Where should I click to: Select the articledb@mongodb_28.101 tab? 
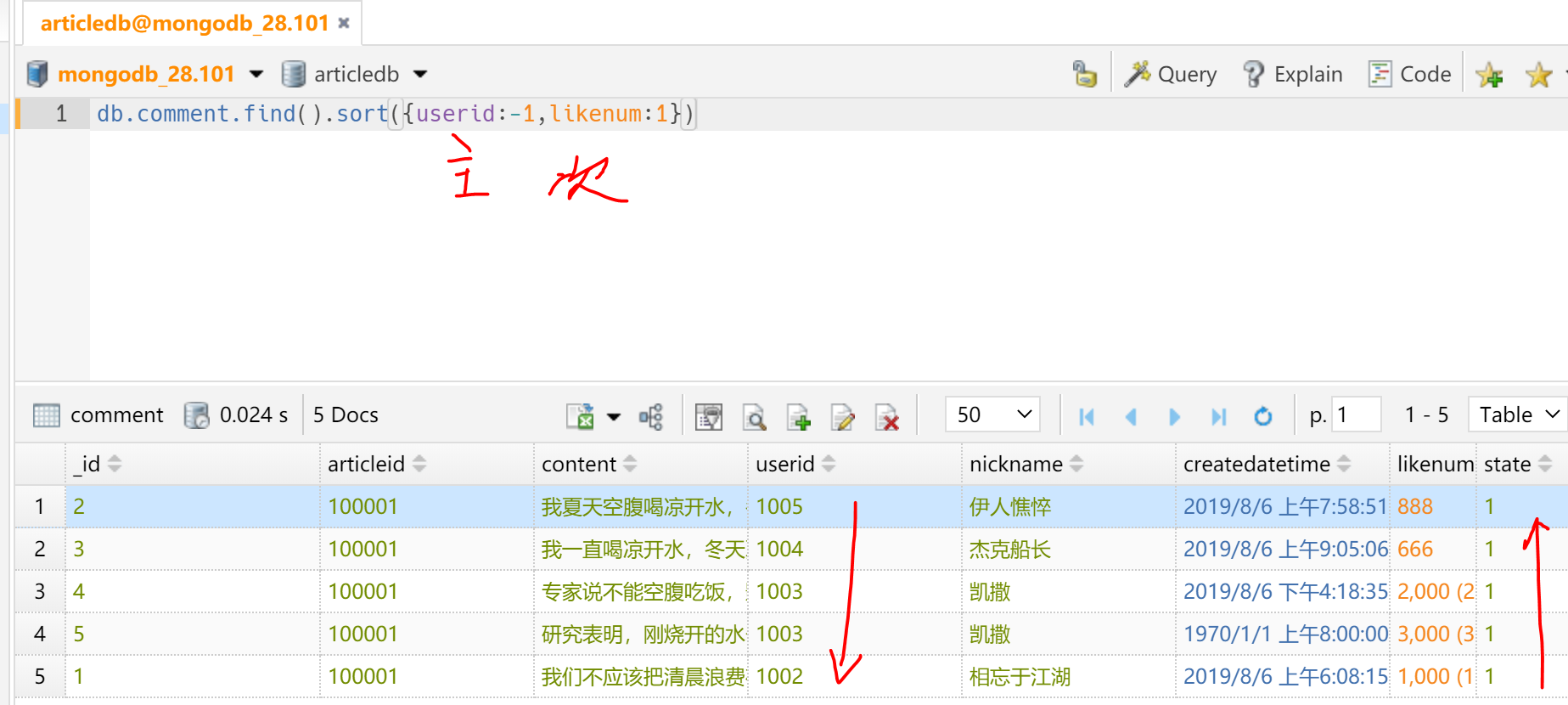(x=184, y=23)
